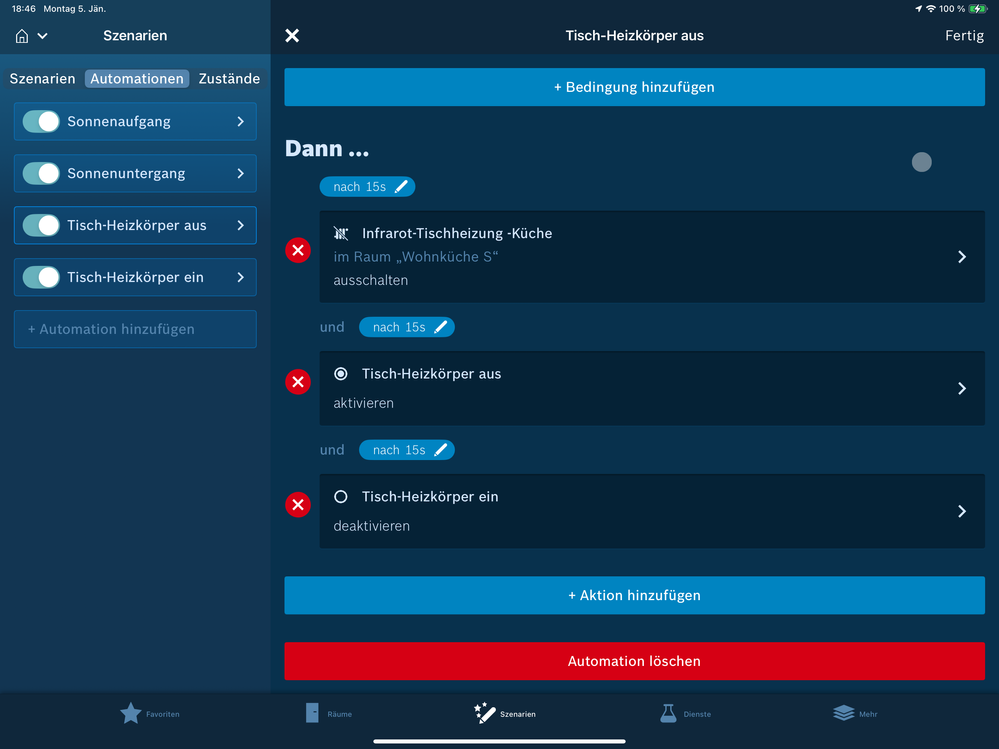
Task: Tap Fertig to finish editing
Action: click(x=964, y=36)
